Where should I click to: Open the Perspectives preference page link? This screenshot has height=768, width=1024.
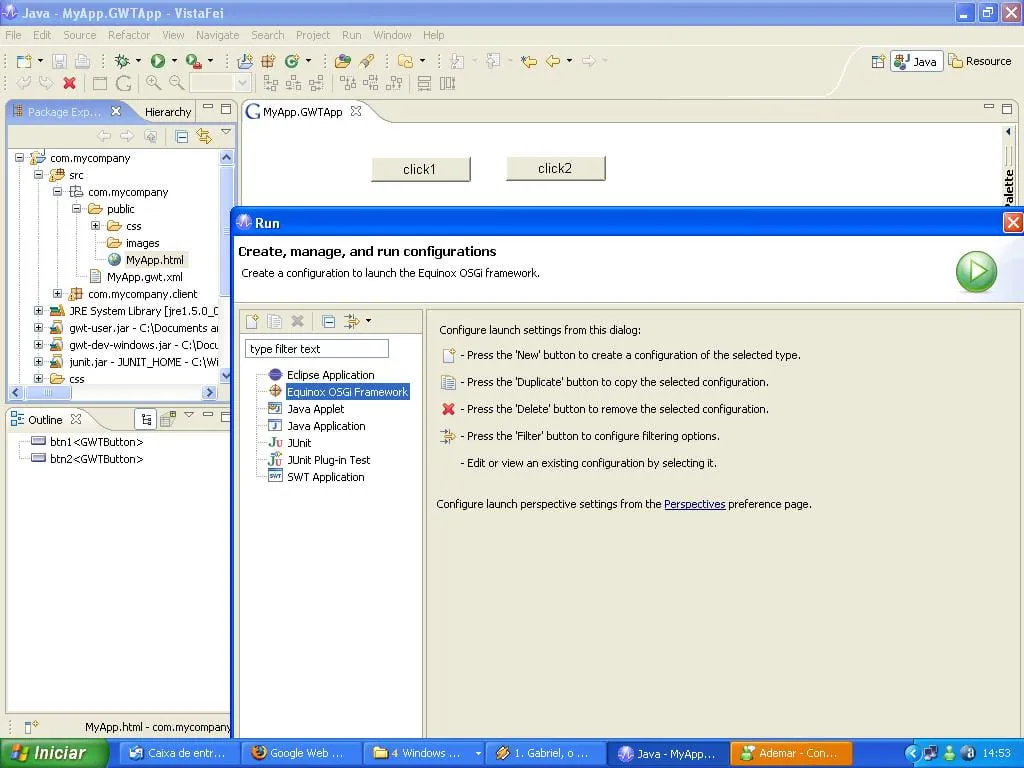tap(694, 504)
